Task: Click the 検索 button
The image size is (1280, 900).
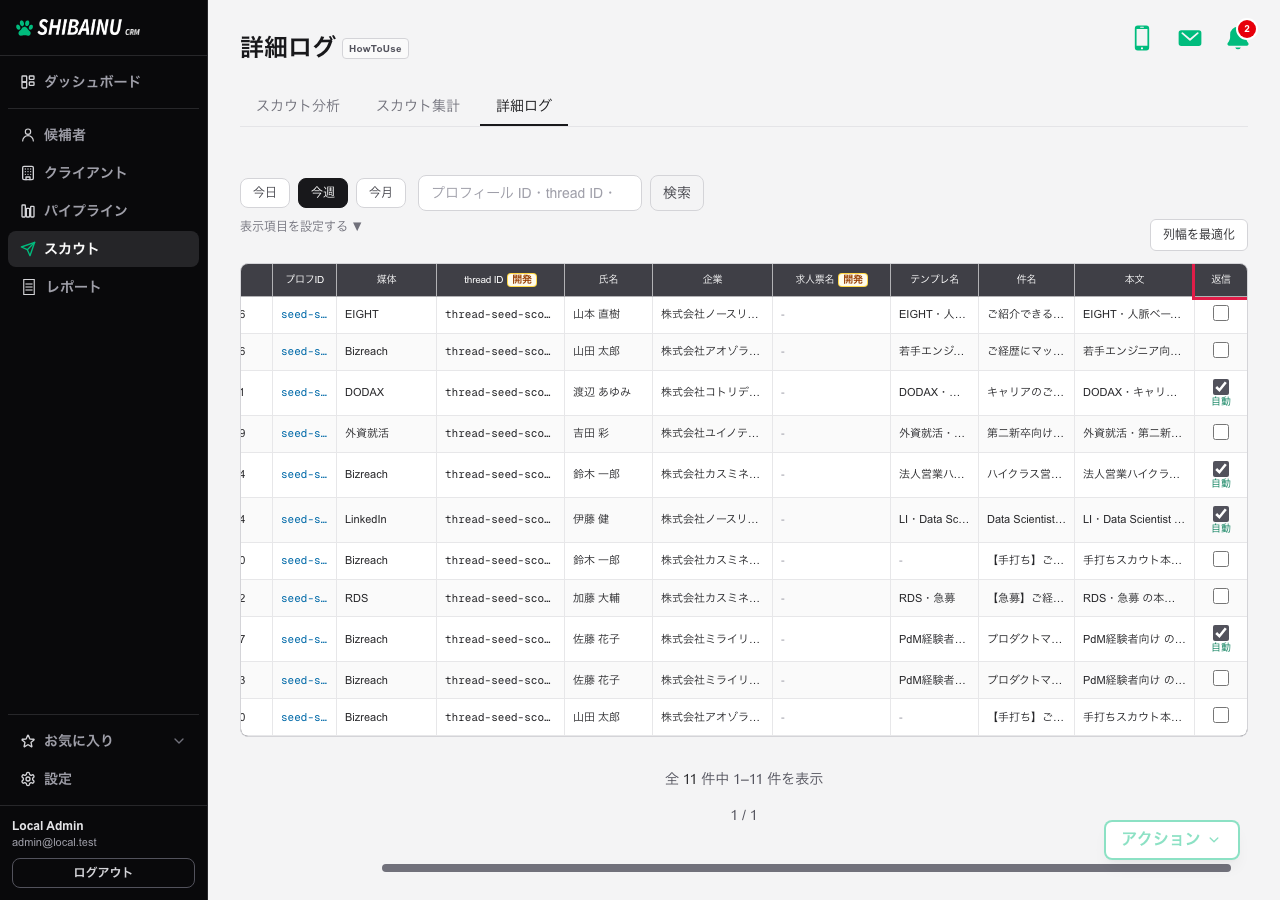Action: [677, 193]
